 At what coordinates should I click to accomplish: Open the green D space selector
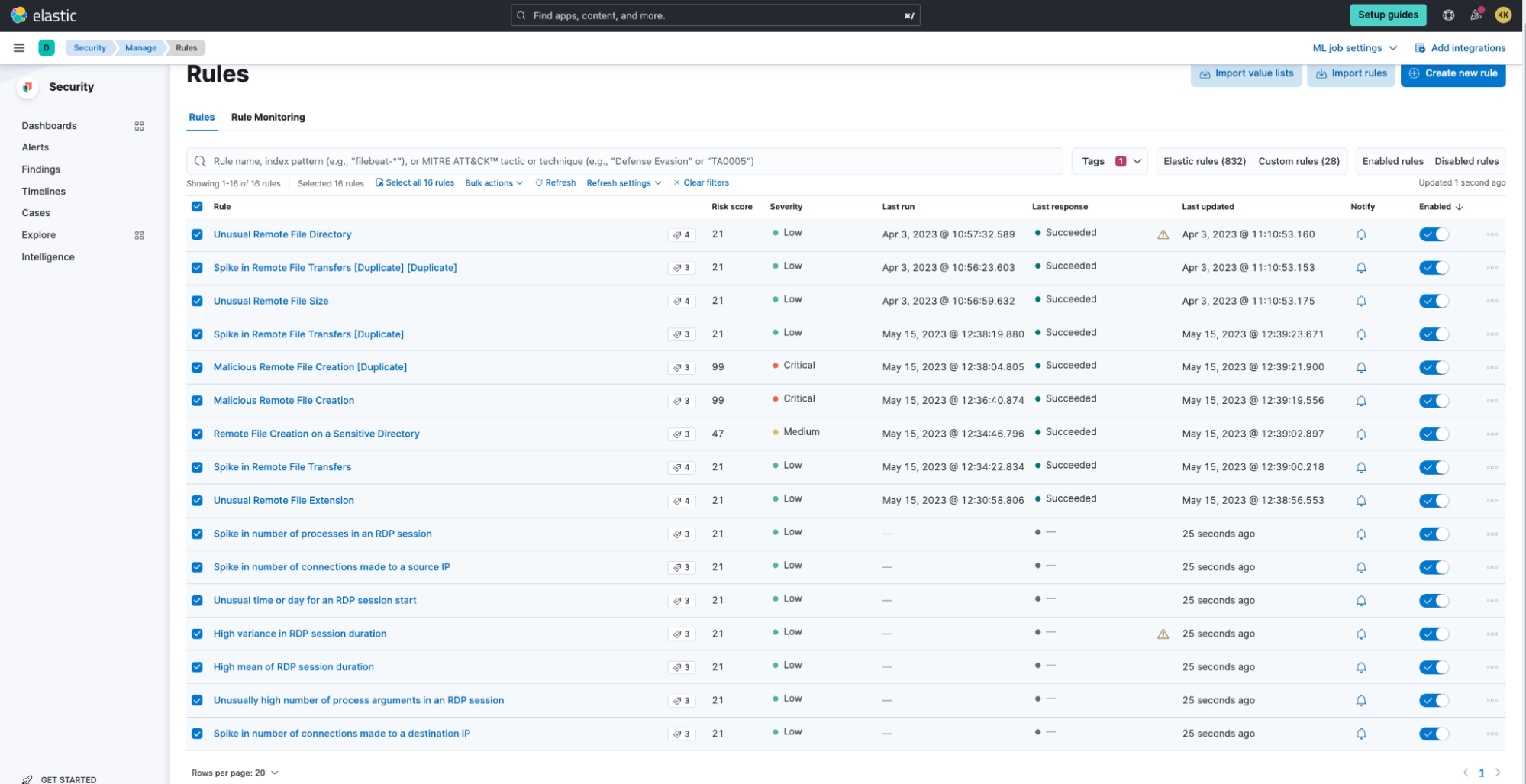click(47, 47)
